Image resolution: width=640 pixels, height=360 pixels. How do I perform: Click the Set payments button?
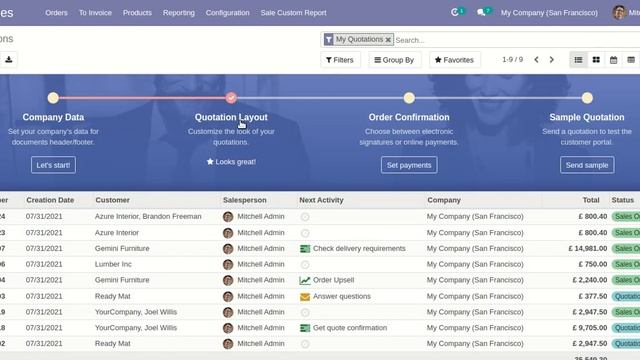(409, 165)
